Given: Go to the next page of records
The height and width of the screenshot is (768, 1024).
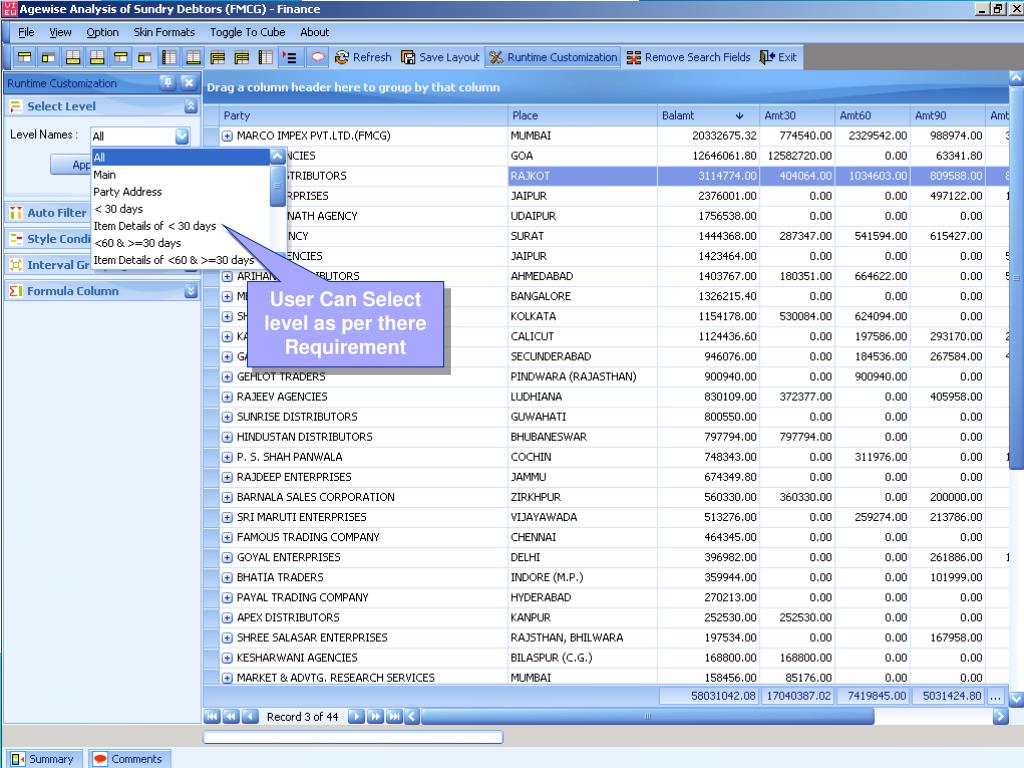Looking at the screenshot, I should pos(375,716).
